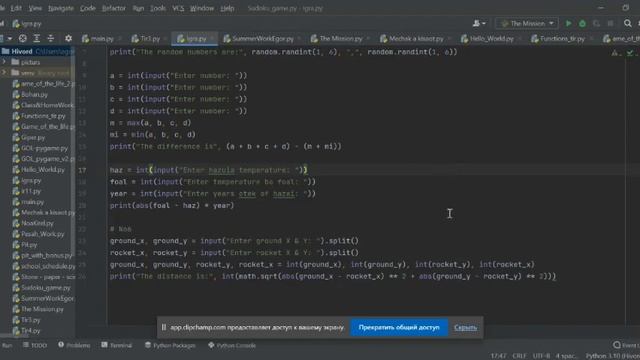Screen dimensions: 640x360
Task: Click blue stop sharing button
Action: point(399,327)
